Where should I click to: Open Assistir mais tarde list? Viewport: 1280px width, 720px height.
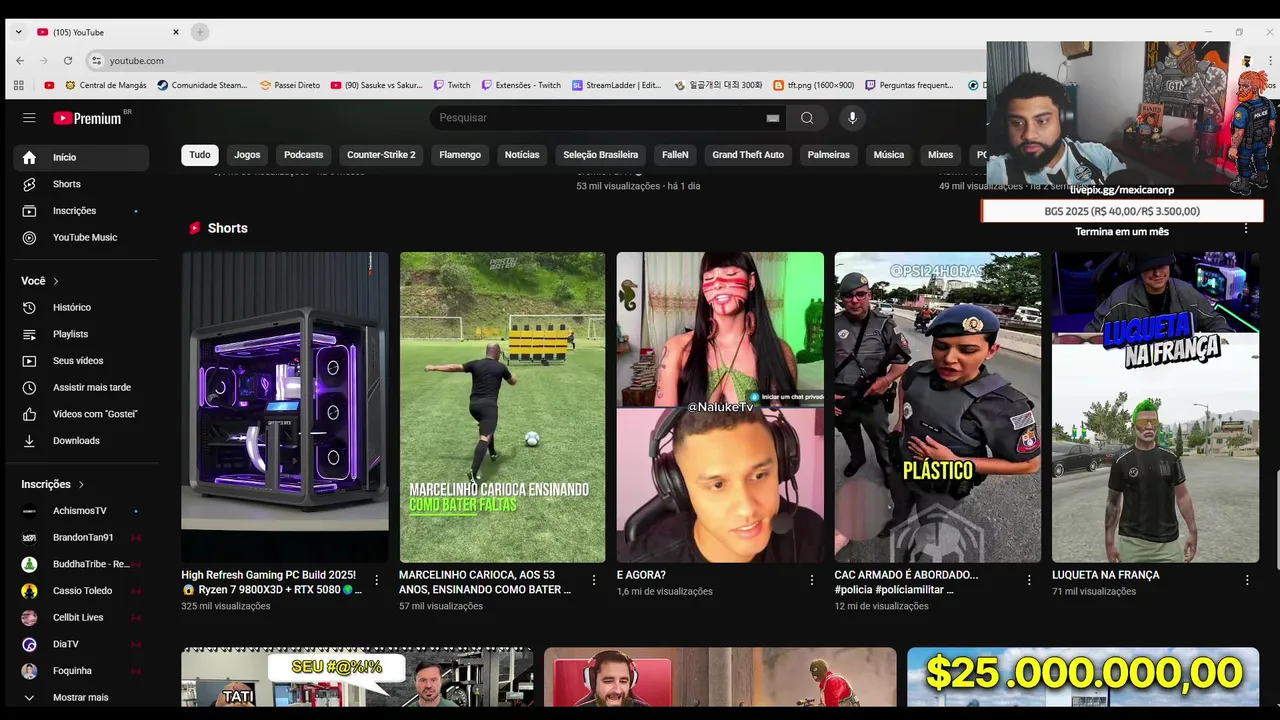(81, 387)
